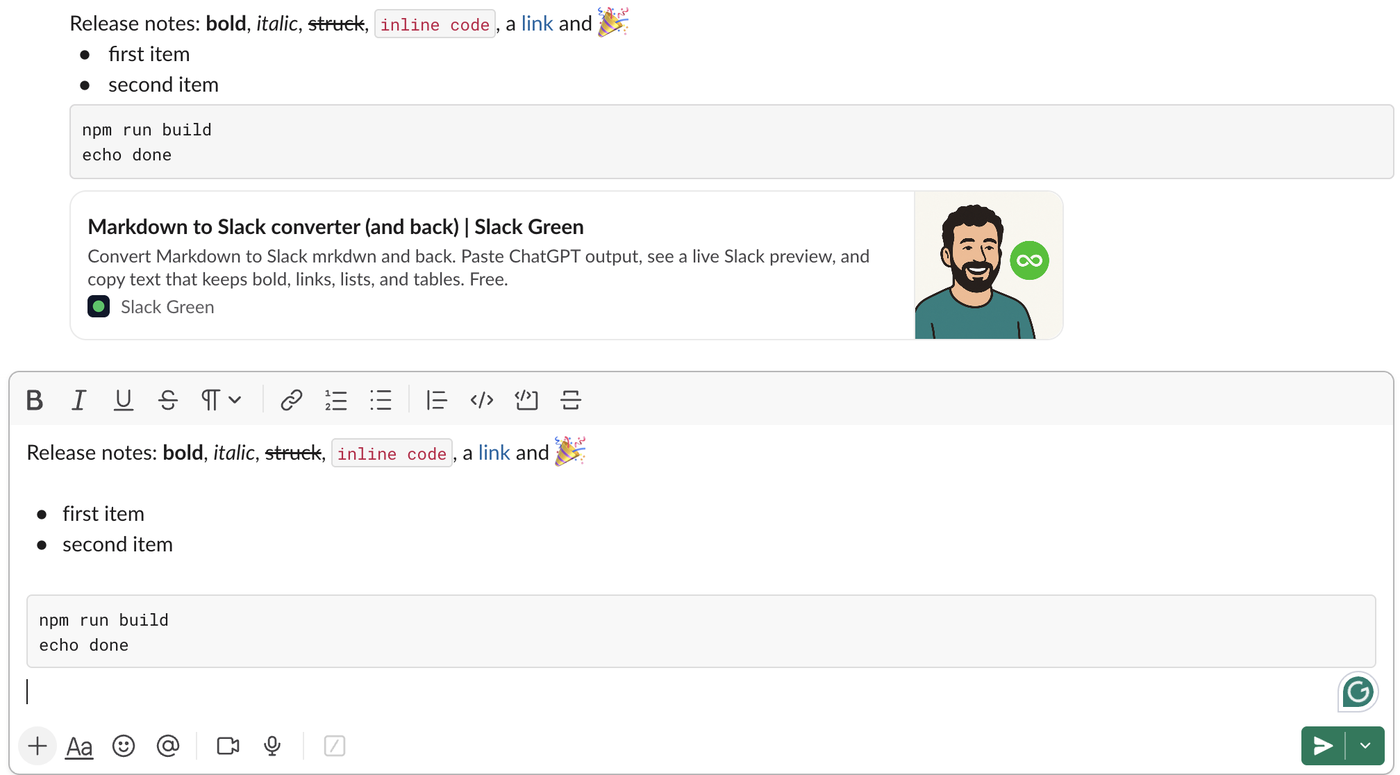Open the Grammarly icon in composer
The width and height of the screenshot is (1400, 775).
(x=1358, y=692)
